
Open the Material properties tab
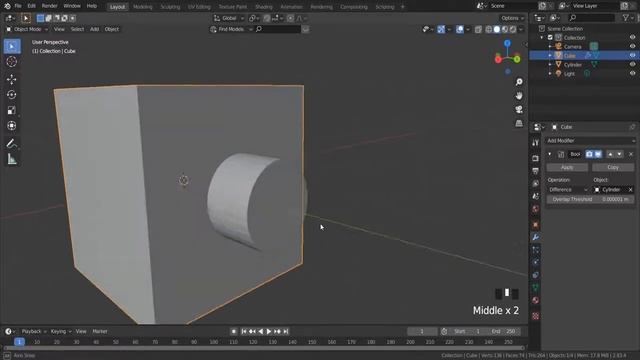point(536,300)
